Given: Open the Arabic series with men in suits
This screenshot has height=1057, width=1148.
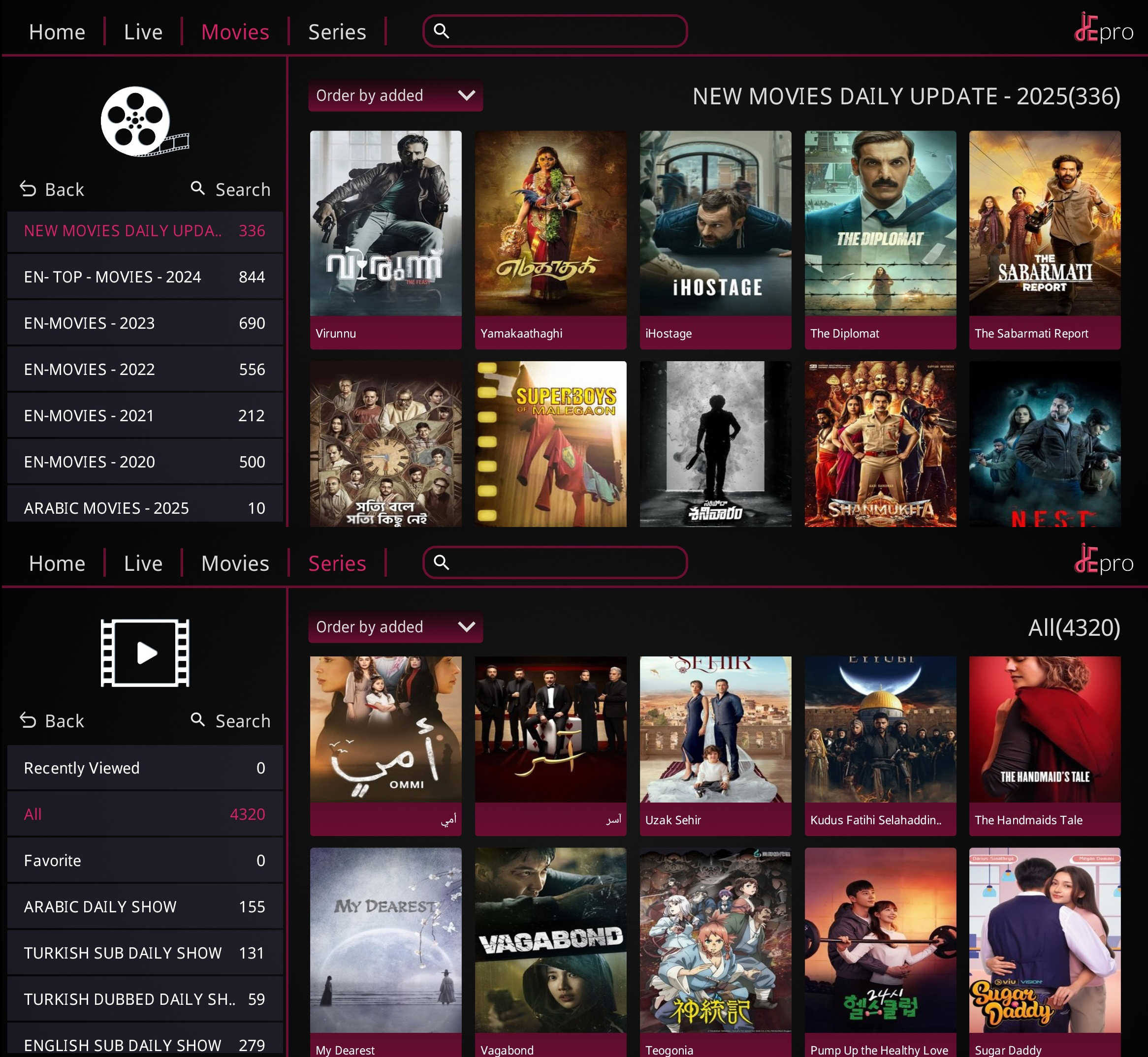Looking at the screenshot, I should 550,746.
